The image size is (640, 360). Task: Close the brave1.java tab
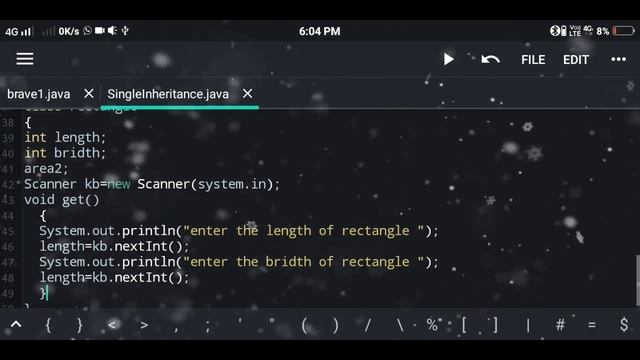click(x=89, y=94)
